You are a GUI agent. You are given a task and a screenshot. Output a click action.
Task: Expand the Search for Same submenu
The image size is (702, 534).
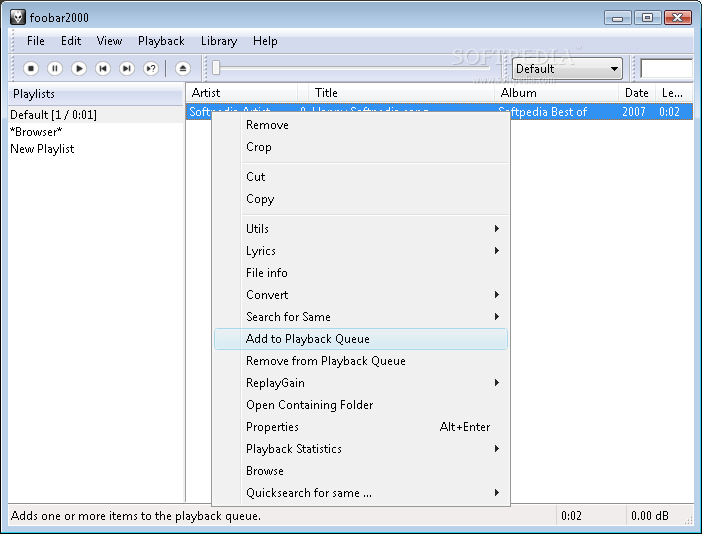tap(361, 316)
